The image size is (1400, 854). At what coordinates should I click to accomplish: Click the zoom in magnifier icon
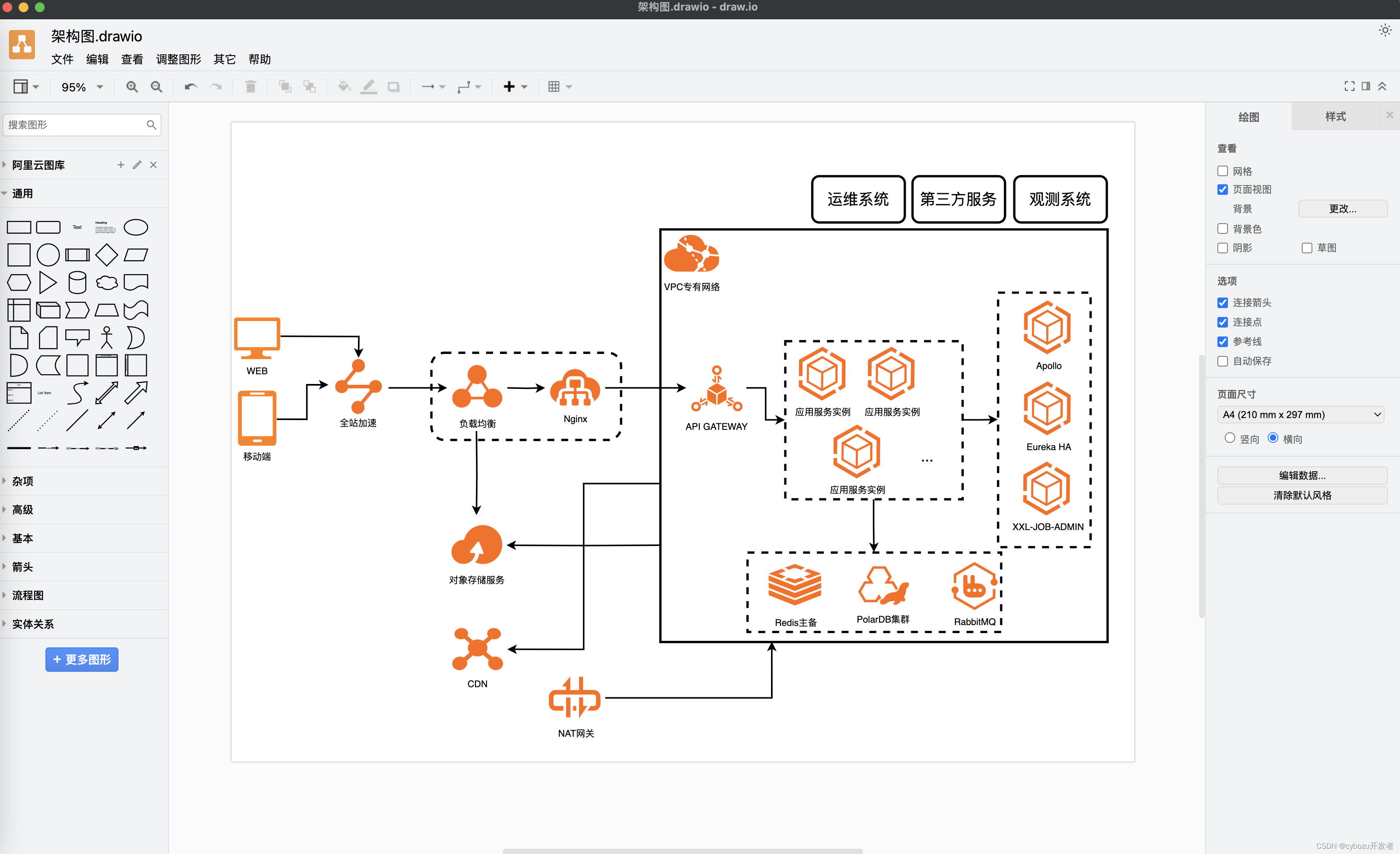[132, 86]
